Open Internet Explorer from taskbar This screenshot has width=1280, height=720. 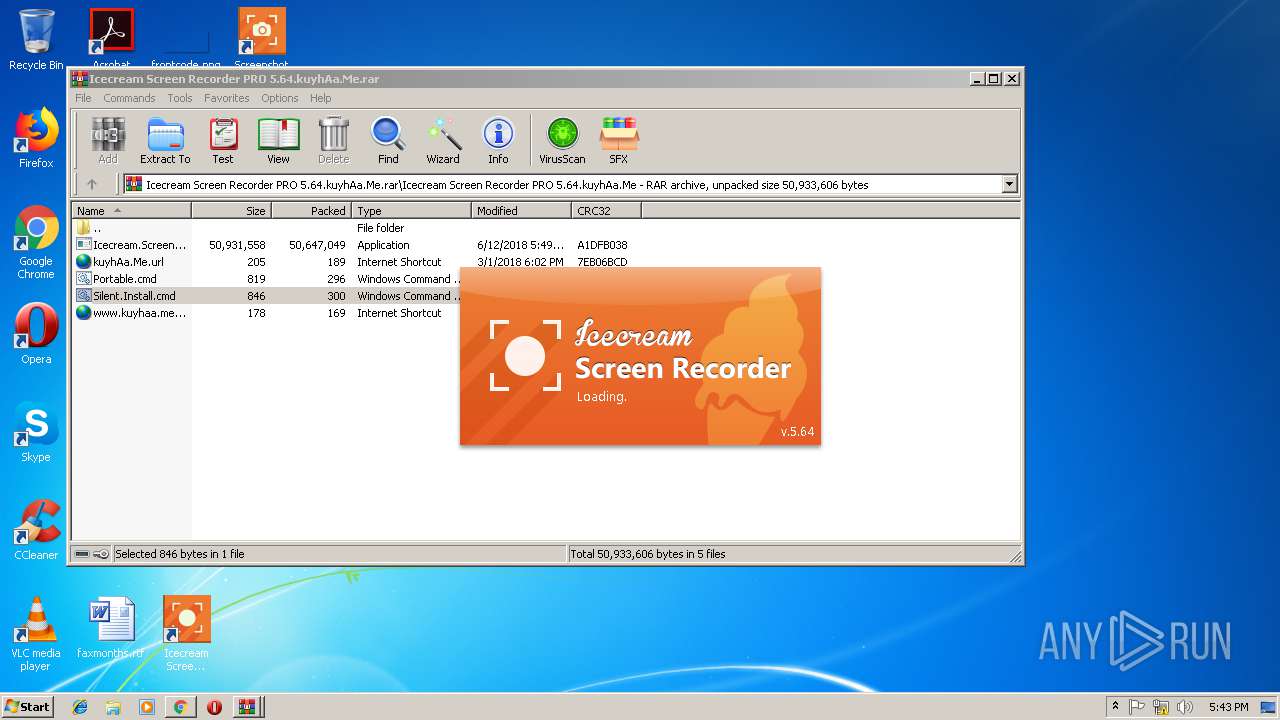coord(80,707)
